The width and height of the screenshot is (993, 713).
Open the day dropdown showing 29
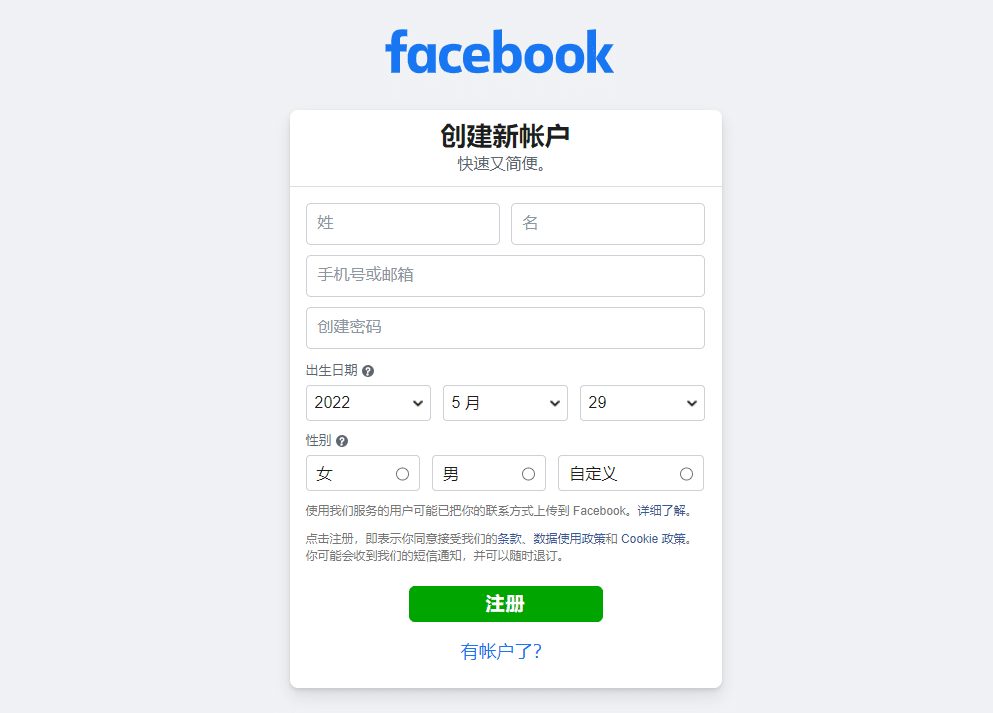642,403
